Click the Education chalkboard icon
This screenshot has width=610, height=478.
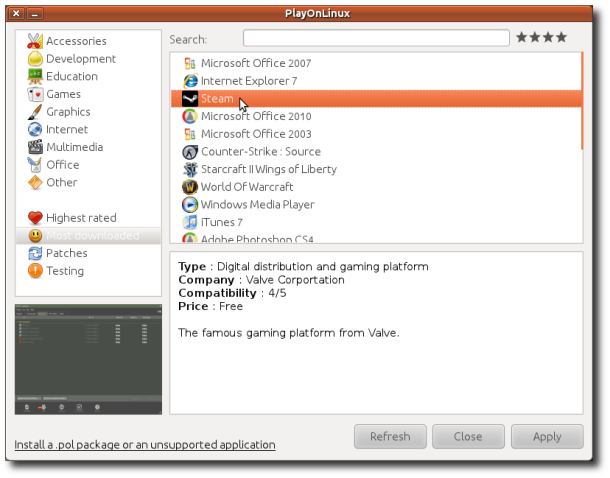point(35,76)
